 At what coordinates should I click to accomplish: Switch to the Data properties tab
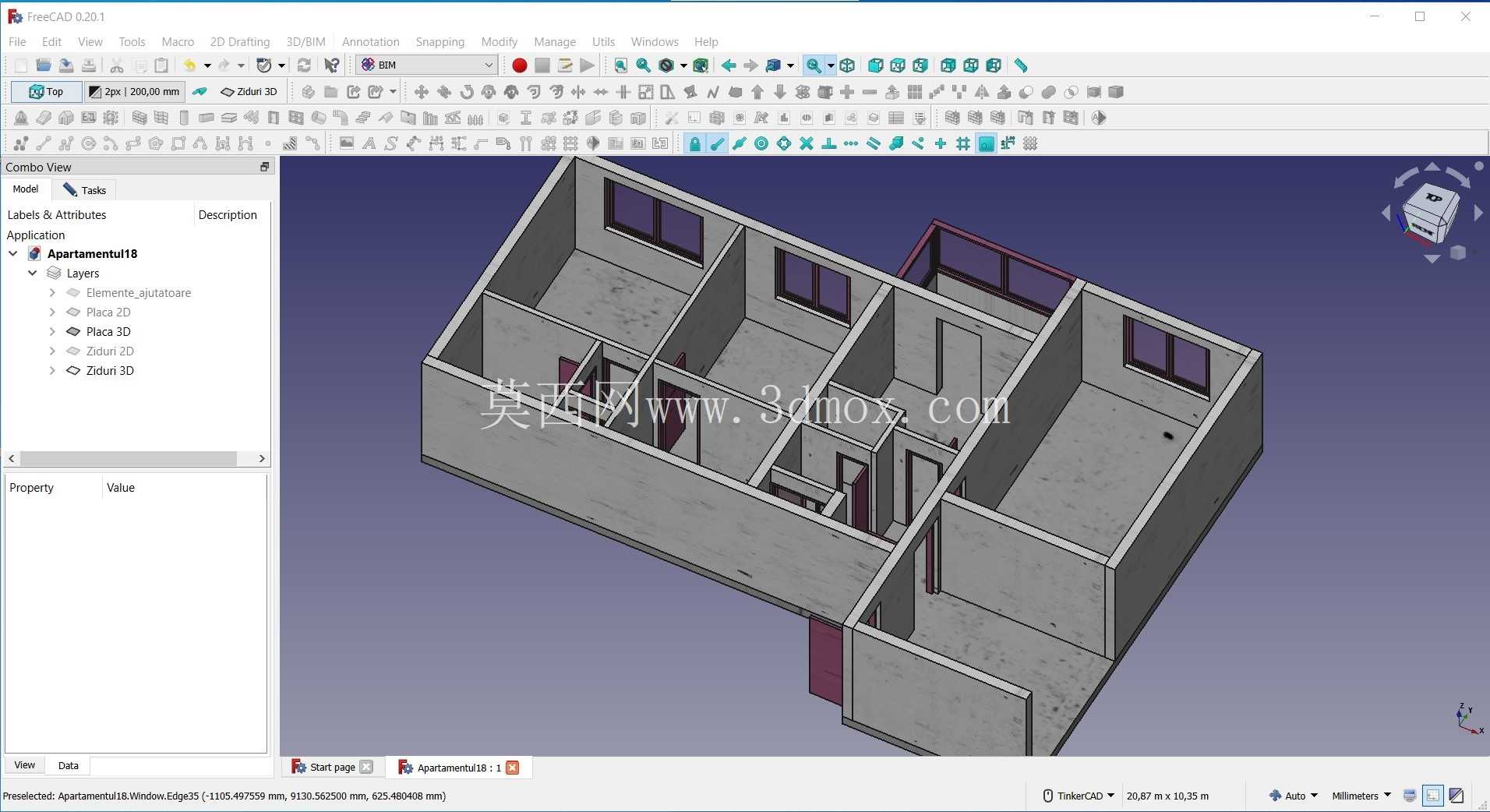click(68, 765)
